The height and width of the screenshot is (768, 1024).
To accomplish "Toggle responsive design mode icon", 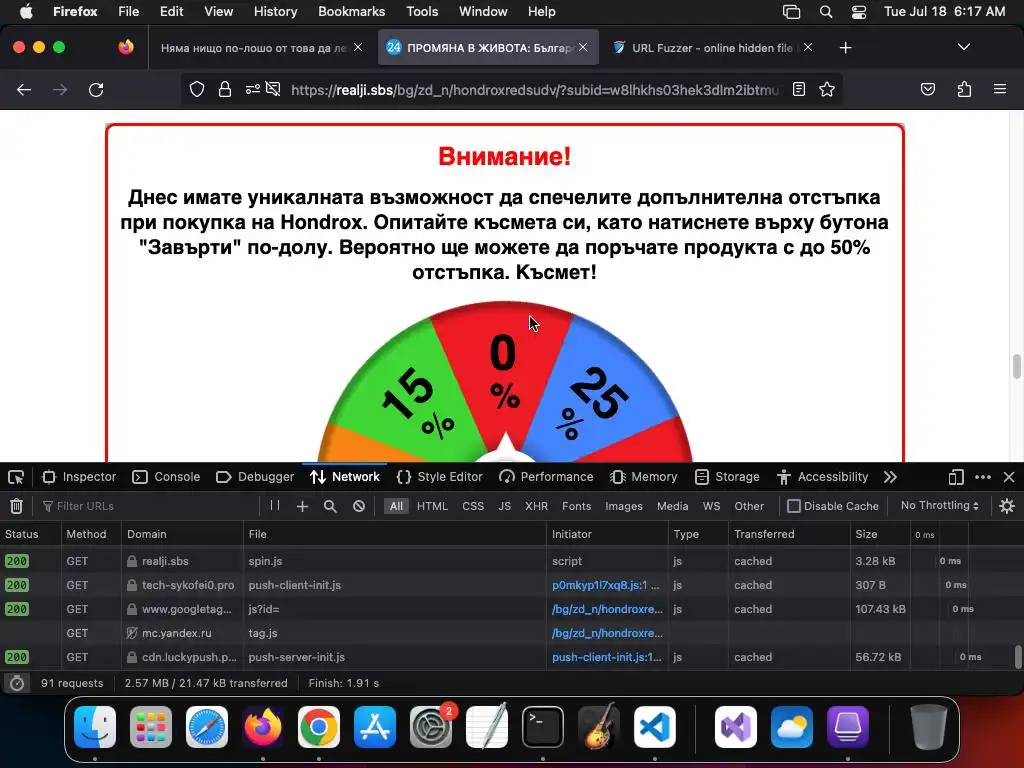I will 956,477.
